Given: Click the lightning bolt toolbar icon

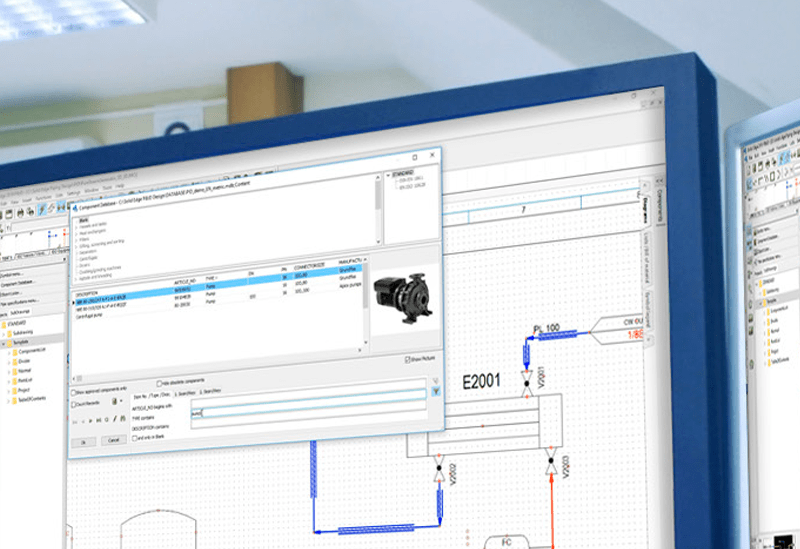Looking at the screenshot, I should click(x=42, y=209).
